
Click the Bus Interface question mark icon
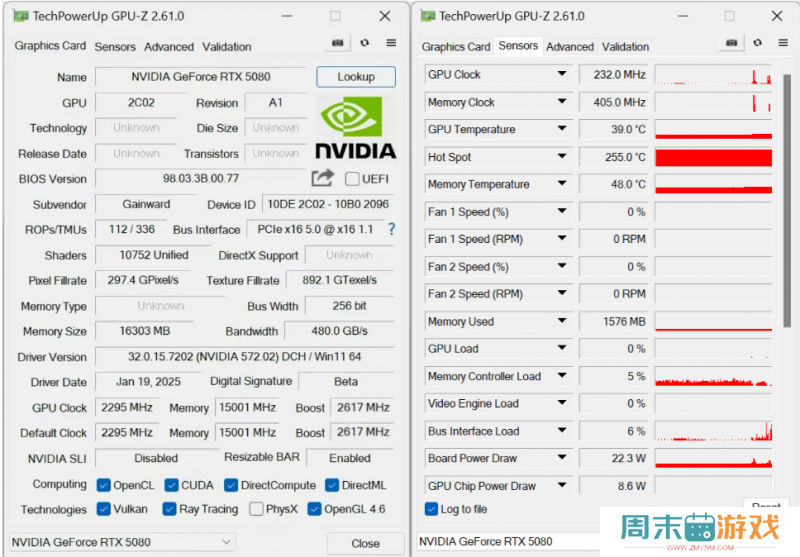391,229
